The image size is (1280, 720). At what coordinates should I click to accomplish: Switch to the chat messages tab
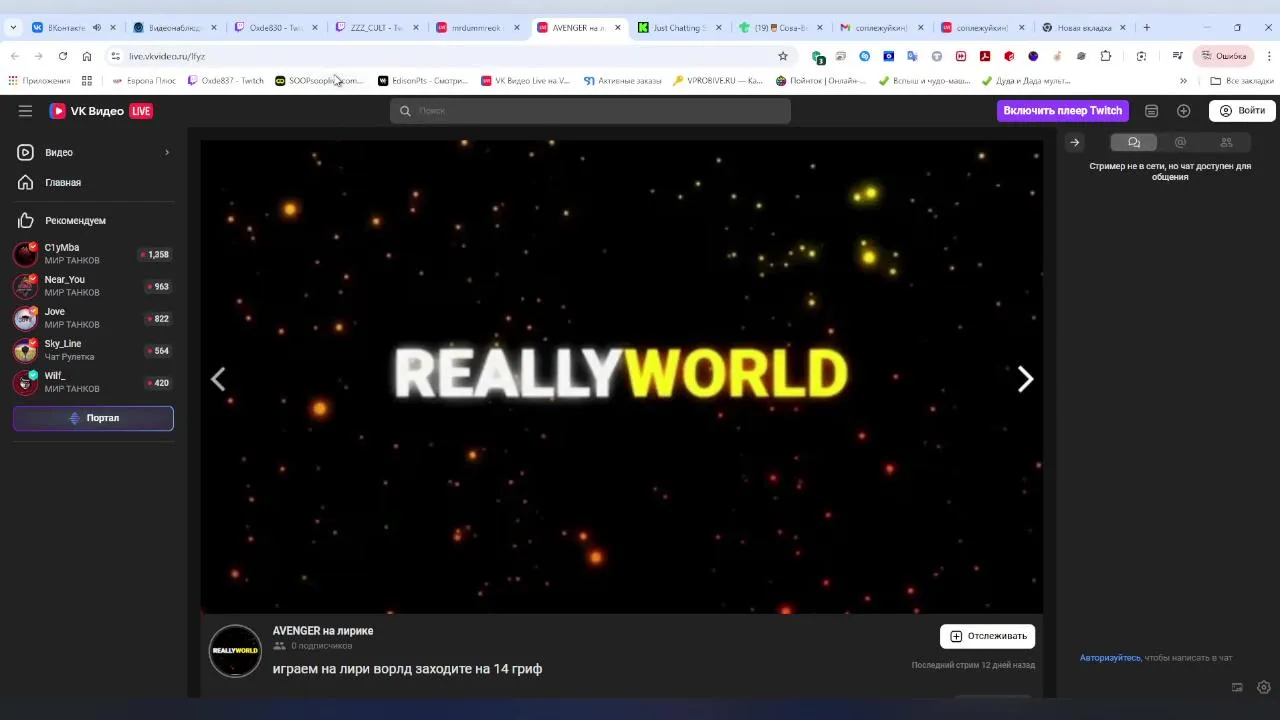tap(1134, 142)
